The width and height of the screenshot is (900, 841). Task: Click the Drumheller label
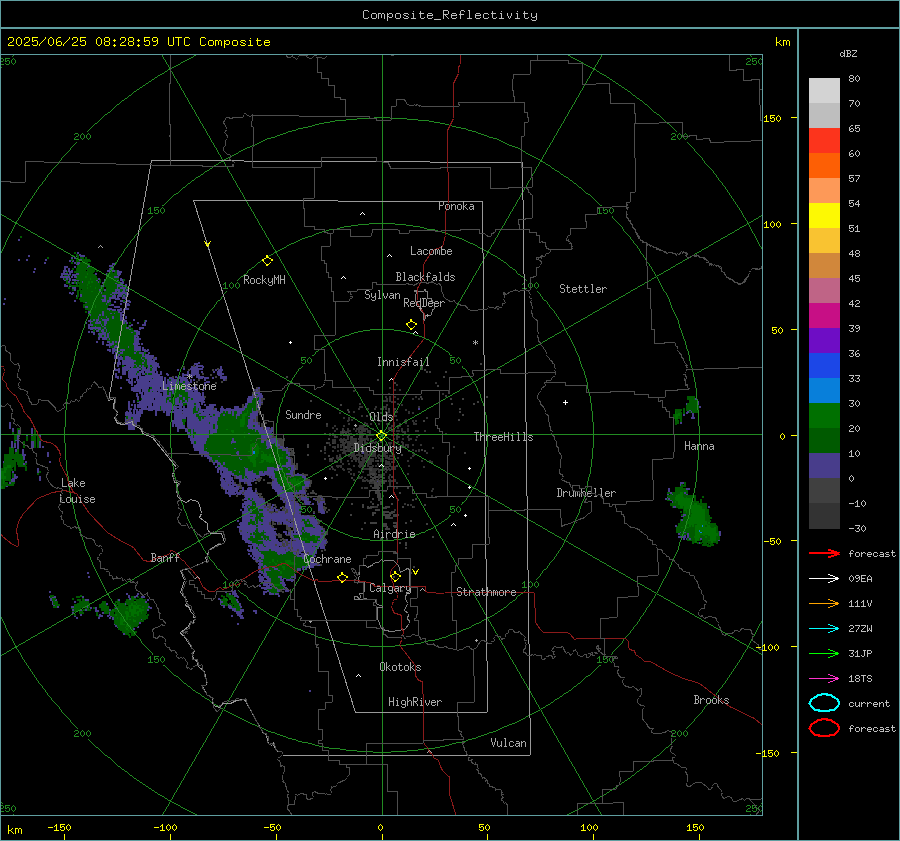586,493
